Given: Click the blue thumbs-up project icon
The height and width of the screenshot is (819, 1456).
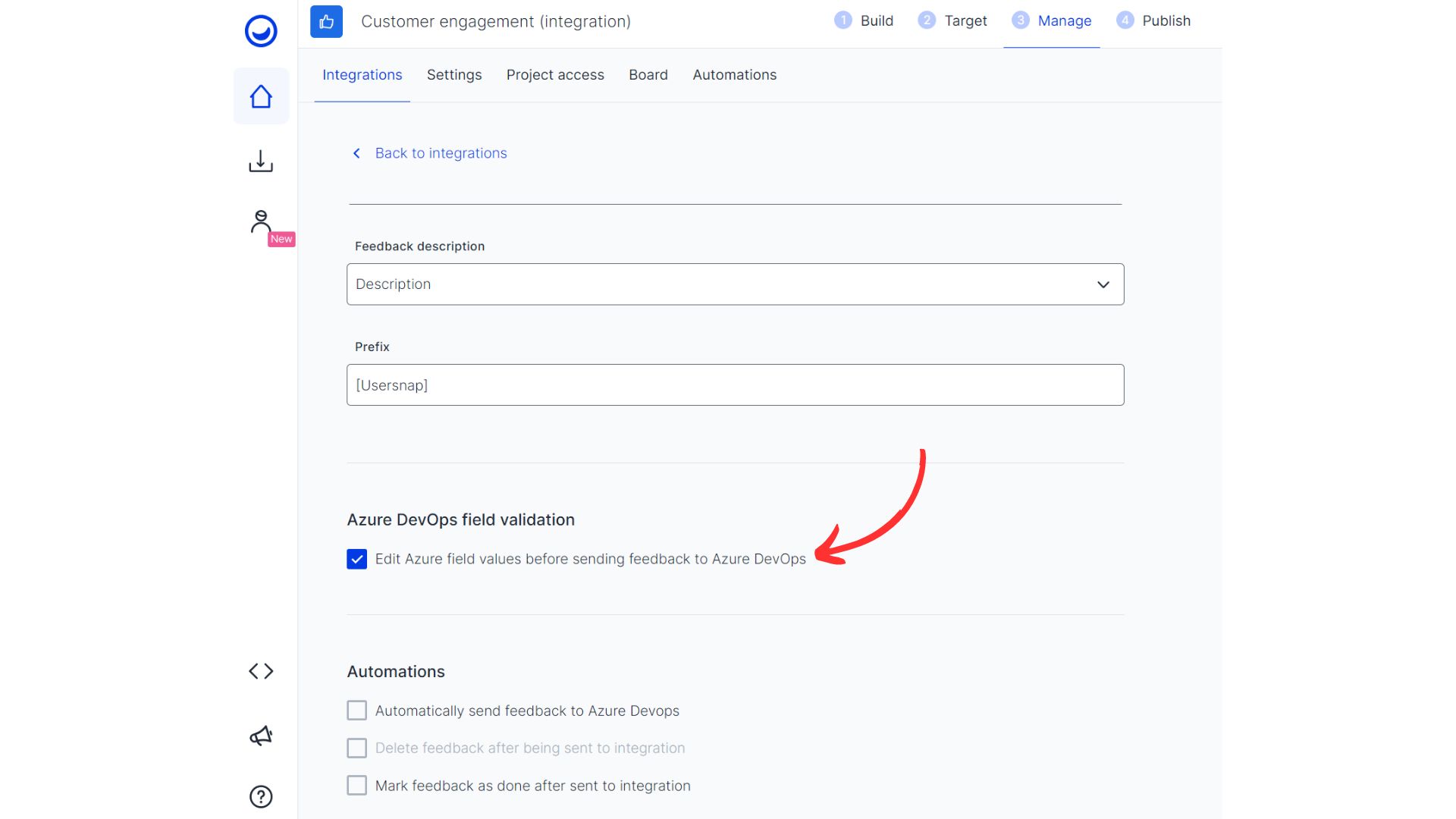Looking at the screenshot, I should click(x=326, y=22).
